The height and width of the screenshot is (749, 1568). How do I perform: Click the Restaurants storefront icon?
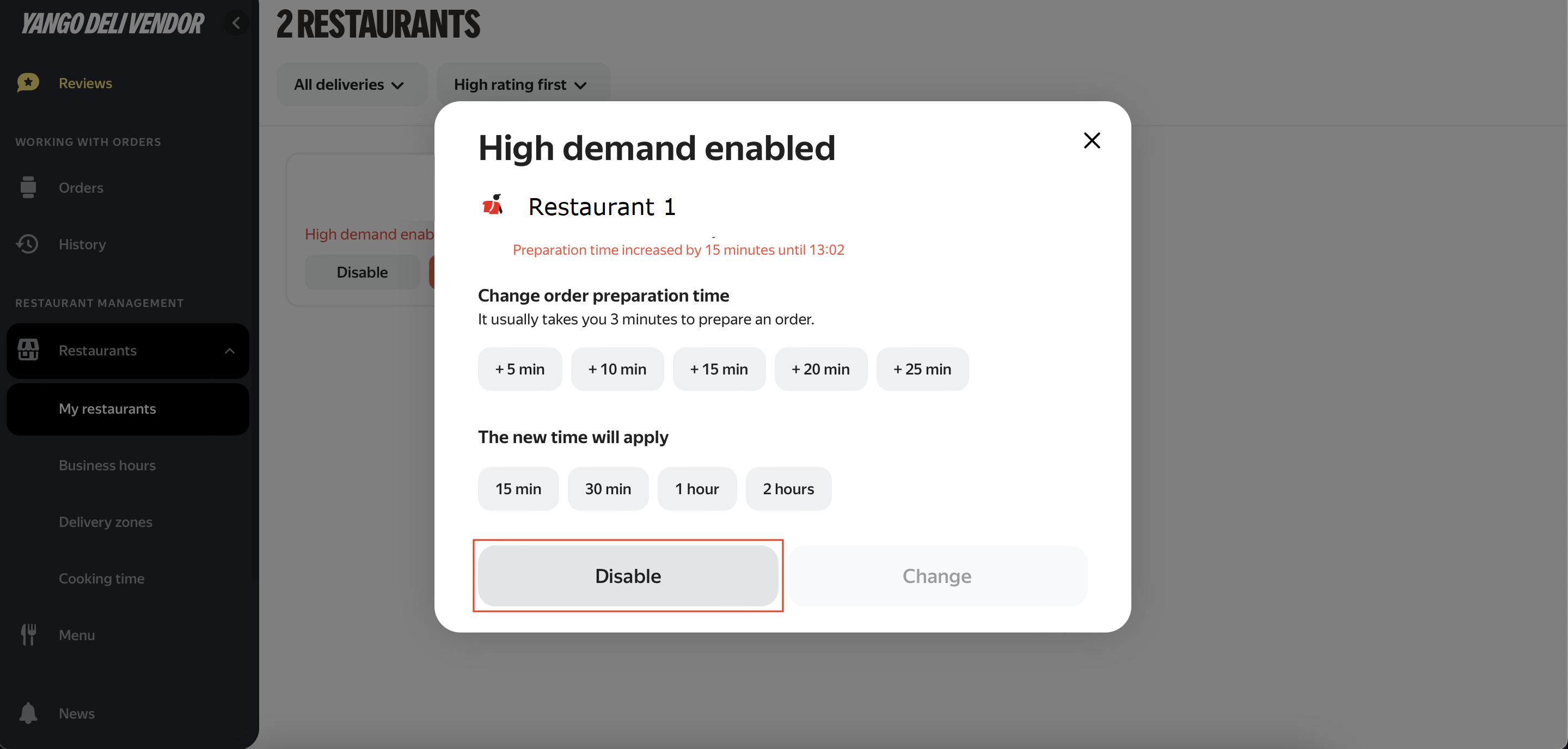pyautogui.click(x=28, y=350)
